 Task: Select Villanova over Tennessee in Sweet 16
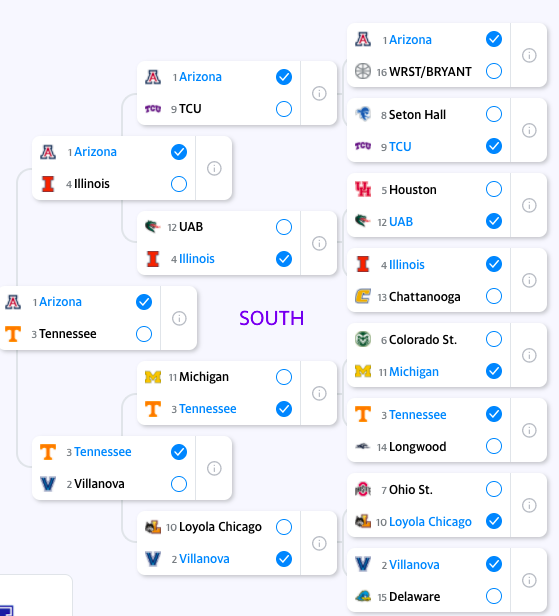coord(179,484)
